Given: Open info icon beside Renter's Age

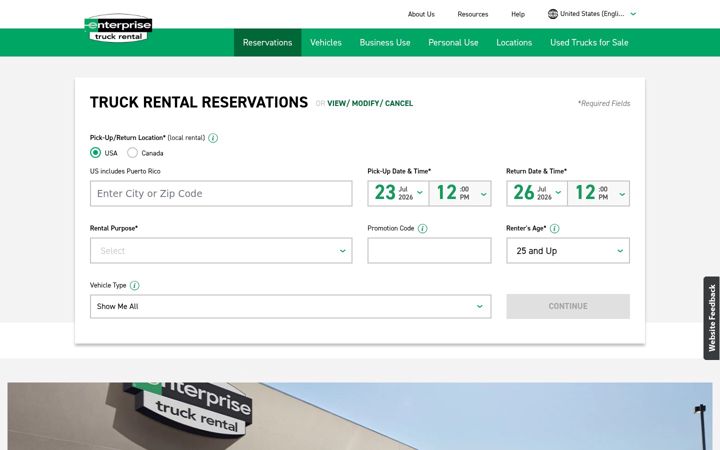Looking at the screenshot, I should 555,228.
